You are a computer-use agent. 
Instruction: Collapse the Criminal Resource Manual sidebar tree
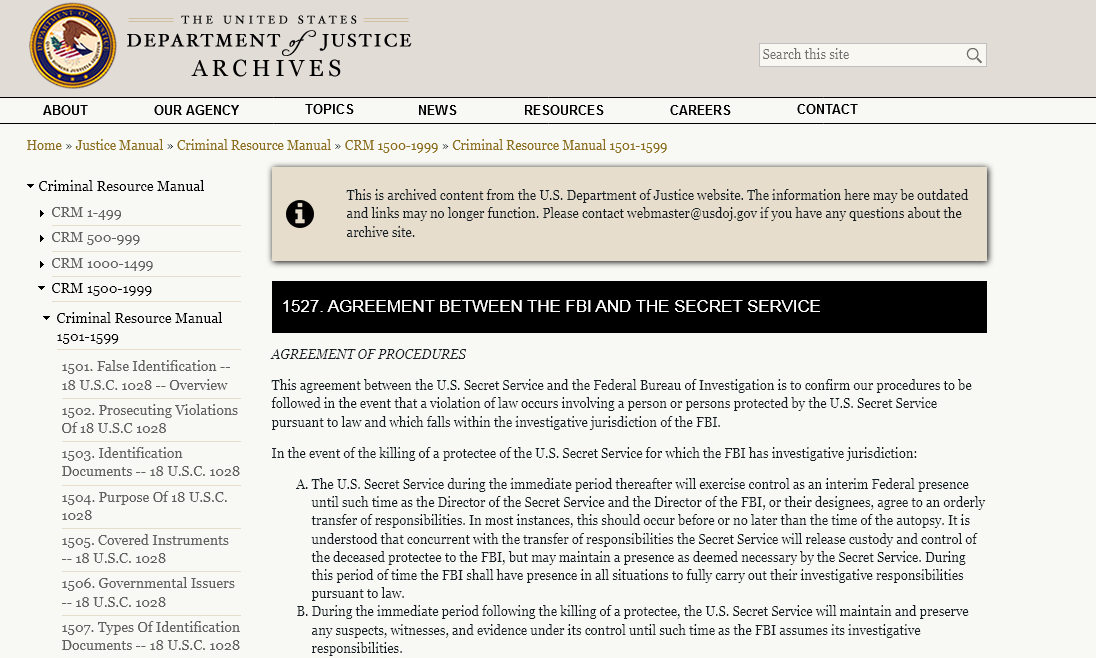pyautogui.click(x=31, y=186)
